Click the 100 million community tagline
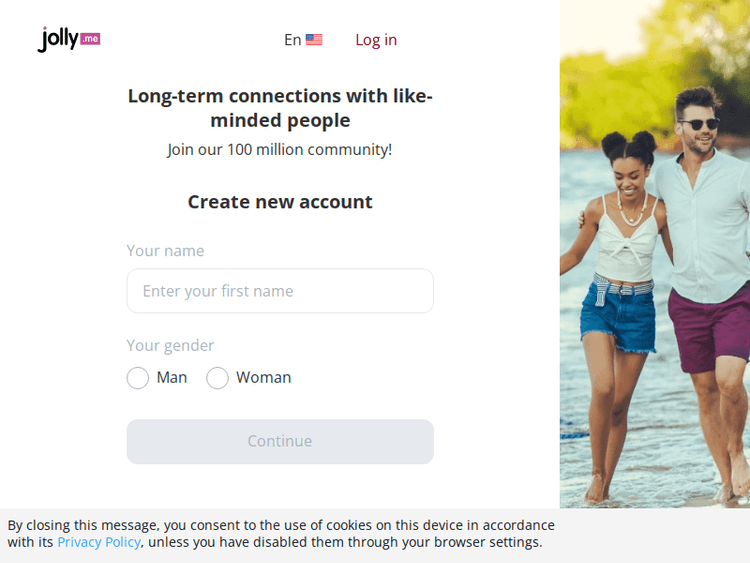The image size is (750, 563). point(280,150)
